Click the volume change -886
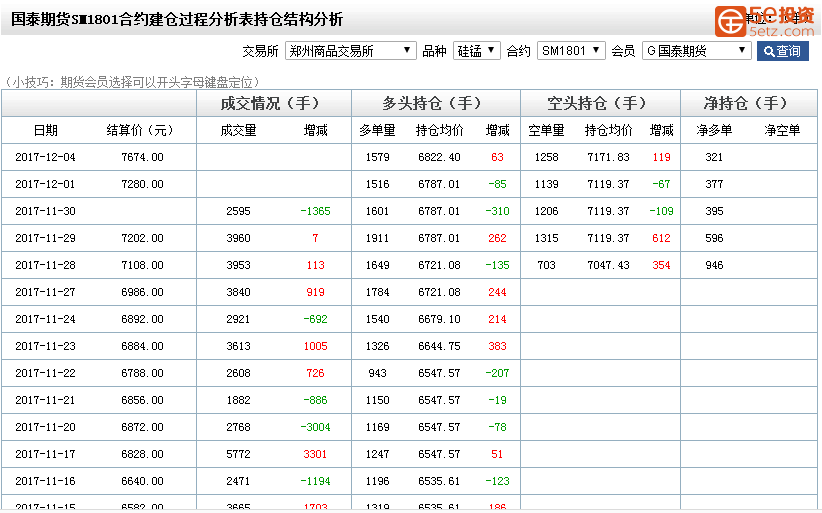 click(x=315, y=400)
